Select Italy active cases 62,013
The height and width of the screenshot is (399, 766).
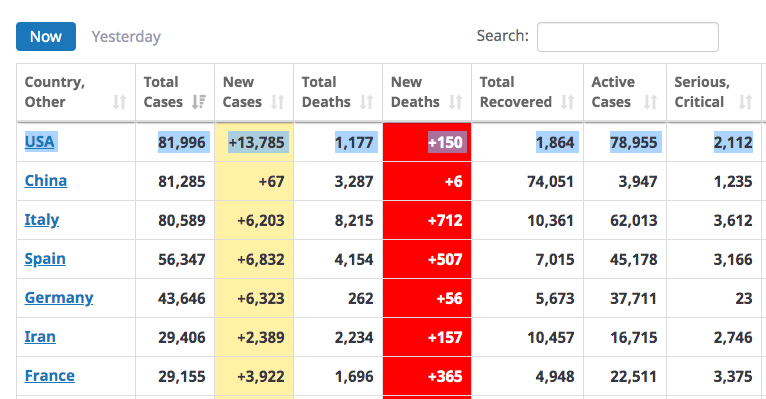click(x=634, y=220)
